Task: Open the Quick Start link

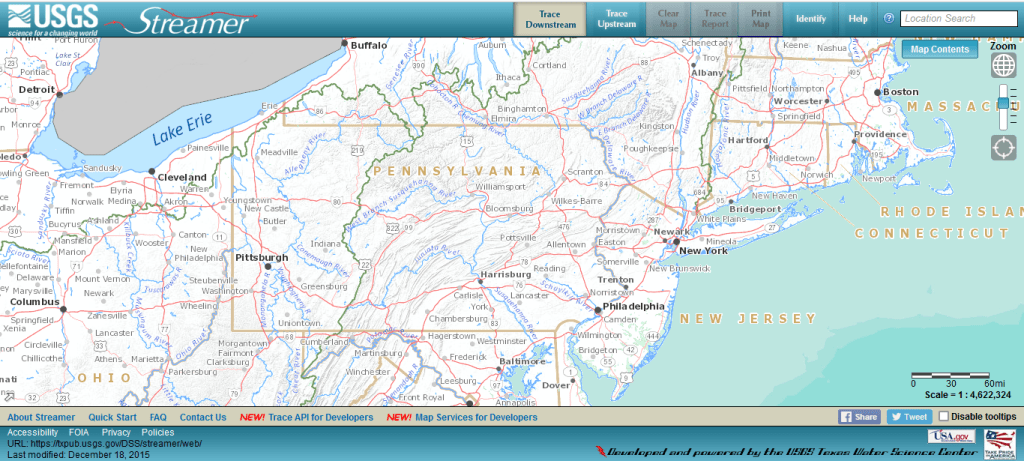Action: point(112,417)
